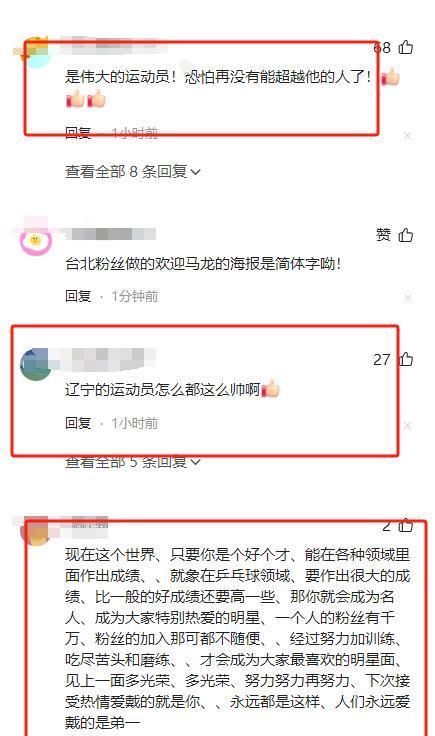Dismiss the great athlete comment with X
This screenshot has width=435, height=736.
407,136
